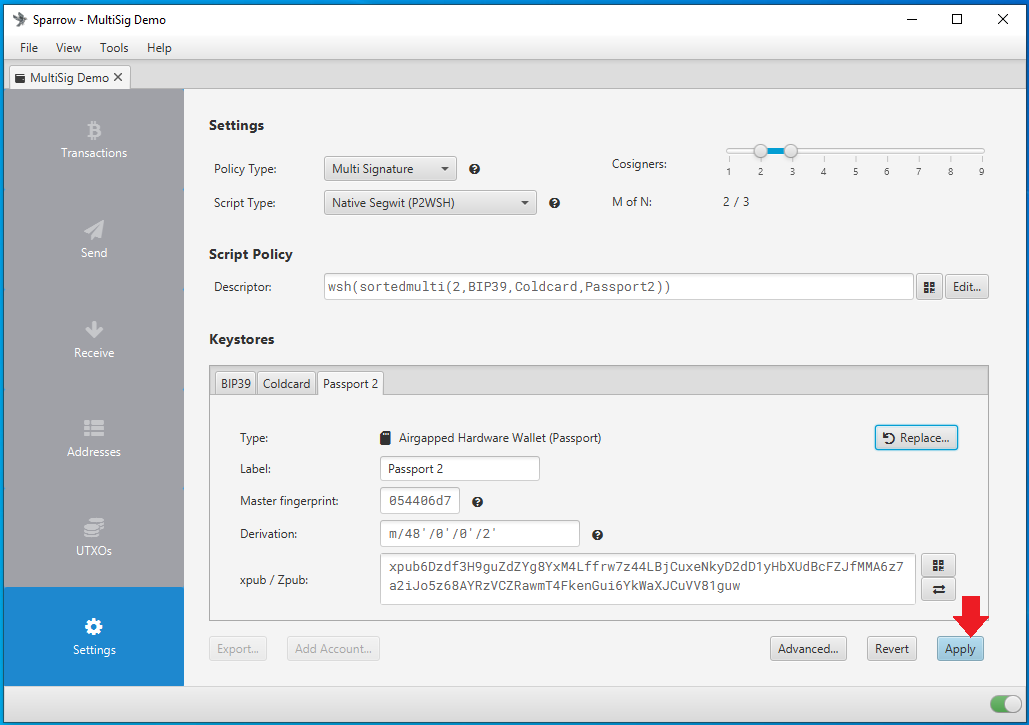1029x725 pixels.
Task: Set cosigners slider to tick 5
Action: [855, 152]
